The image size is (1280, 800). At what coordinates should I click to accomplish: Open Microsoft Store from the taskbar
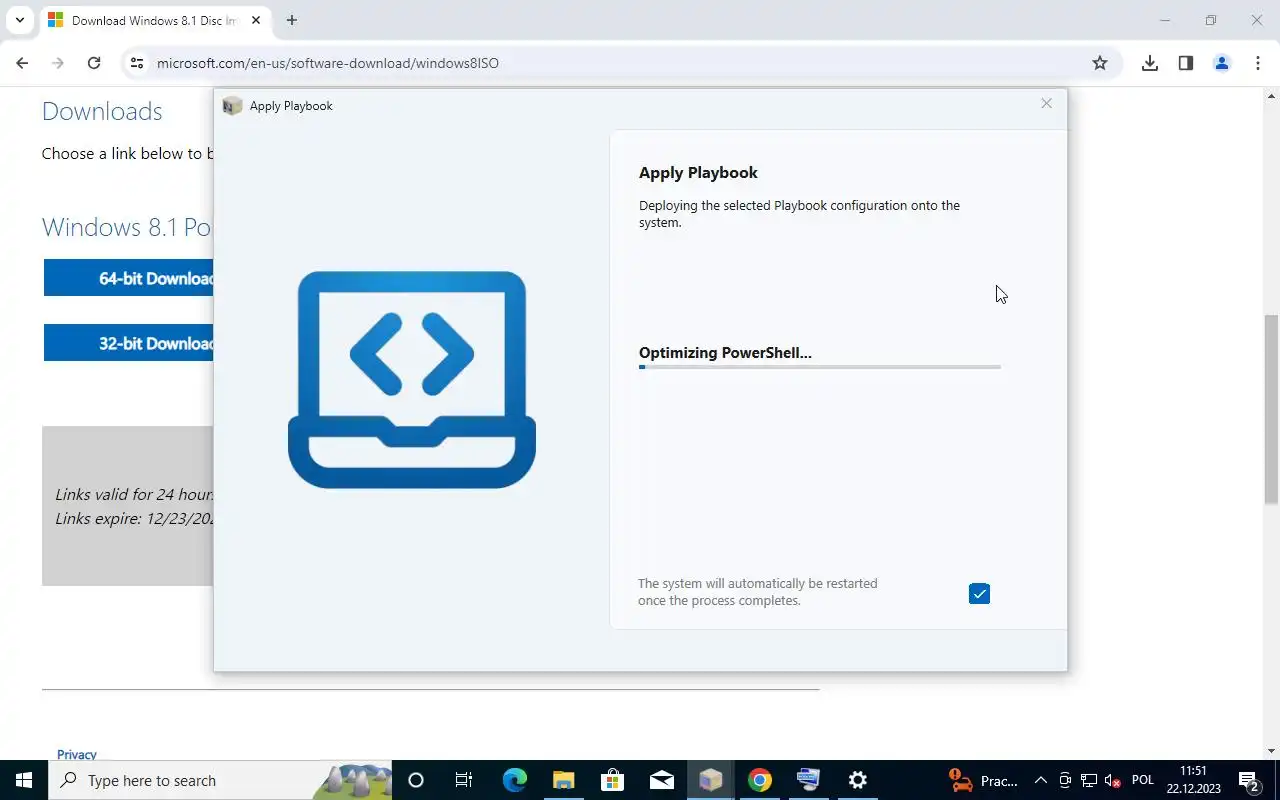(612, 780)
